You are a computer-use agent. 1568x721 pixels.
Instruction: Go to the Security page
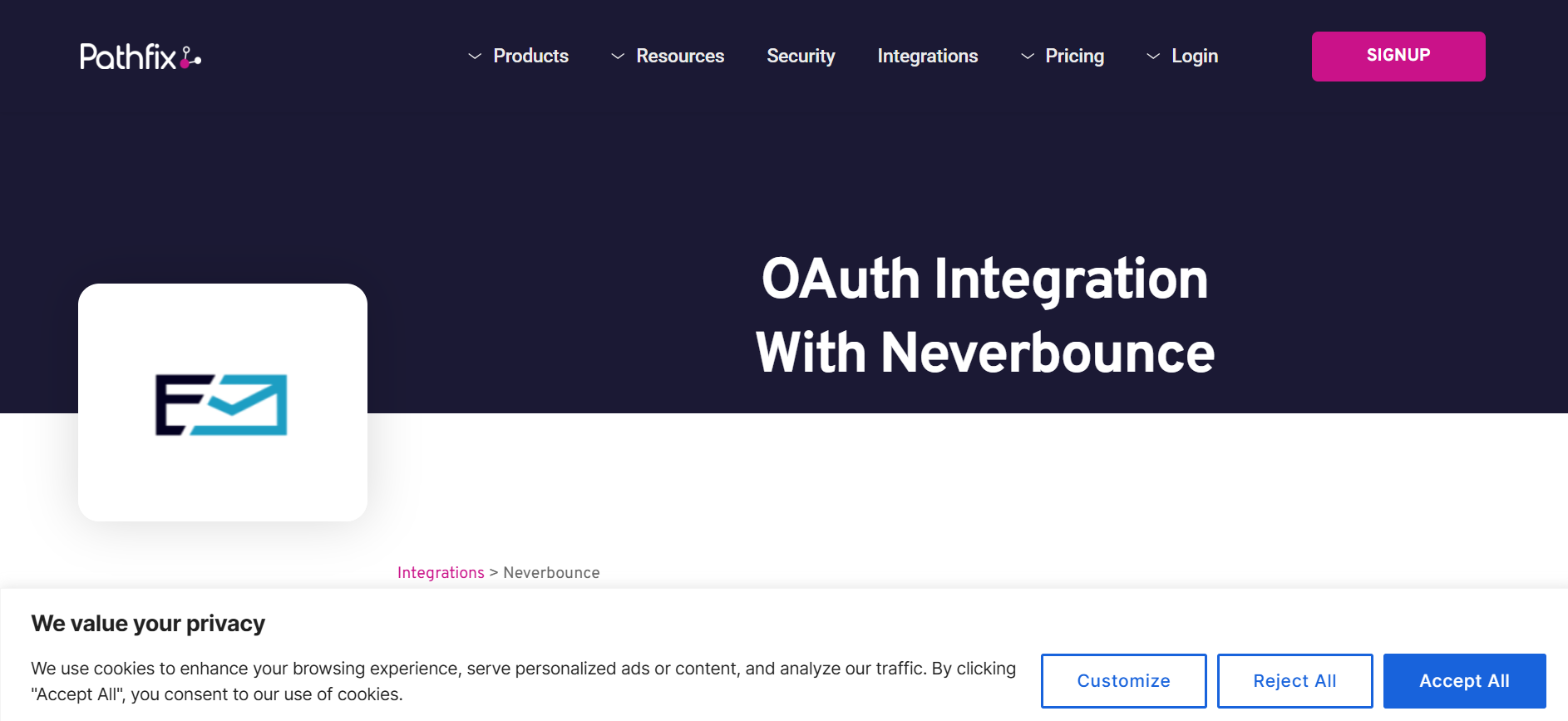coord(801,56)
